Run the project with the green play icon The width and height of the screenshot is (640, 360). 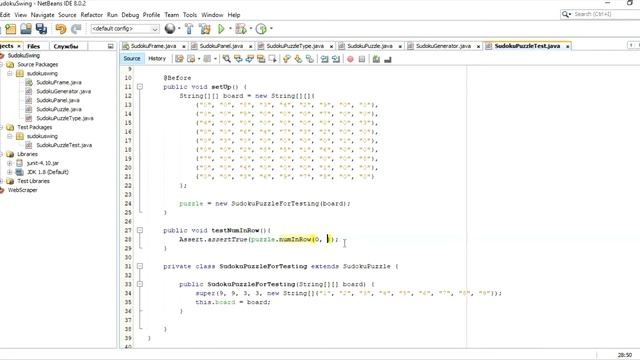point(221,29)
